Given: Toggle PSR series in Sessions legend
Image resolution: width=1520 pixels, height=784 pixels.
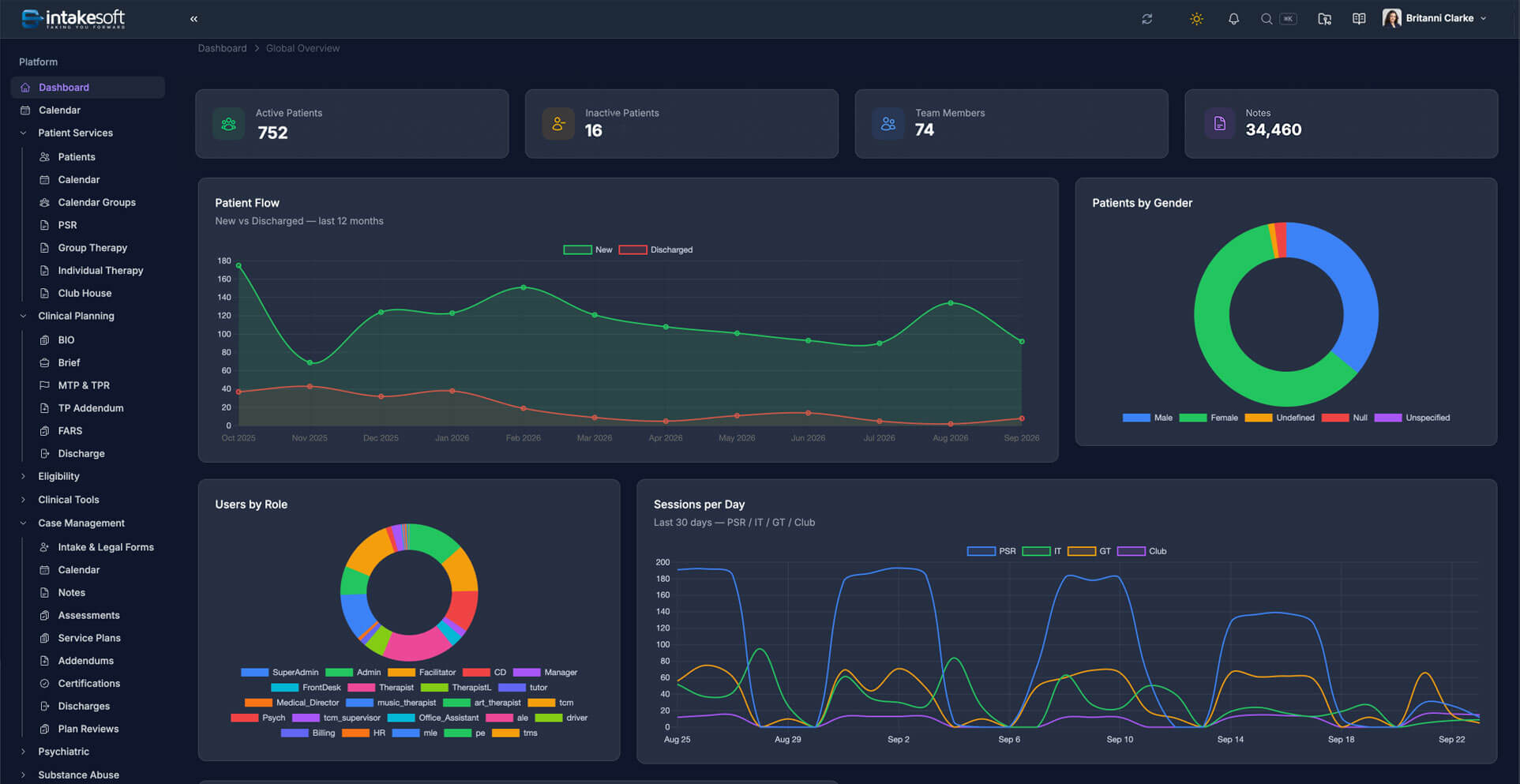Looking at the screenshot, I should pyautogui.click(x=992, y=551).
